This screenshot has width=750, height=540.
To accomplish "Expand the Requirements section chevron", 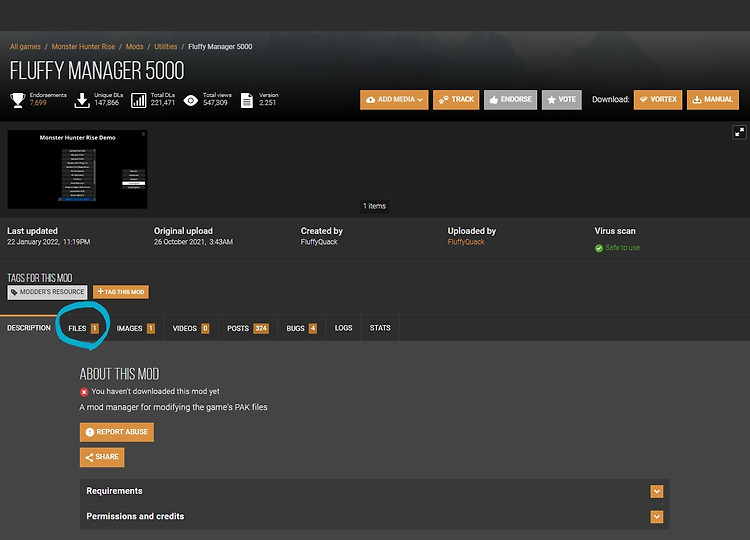I will pyautogui.click(x=656, y=491).
